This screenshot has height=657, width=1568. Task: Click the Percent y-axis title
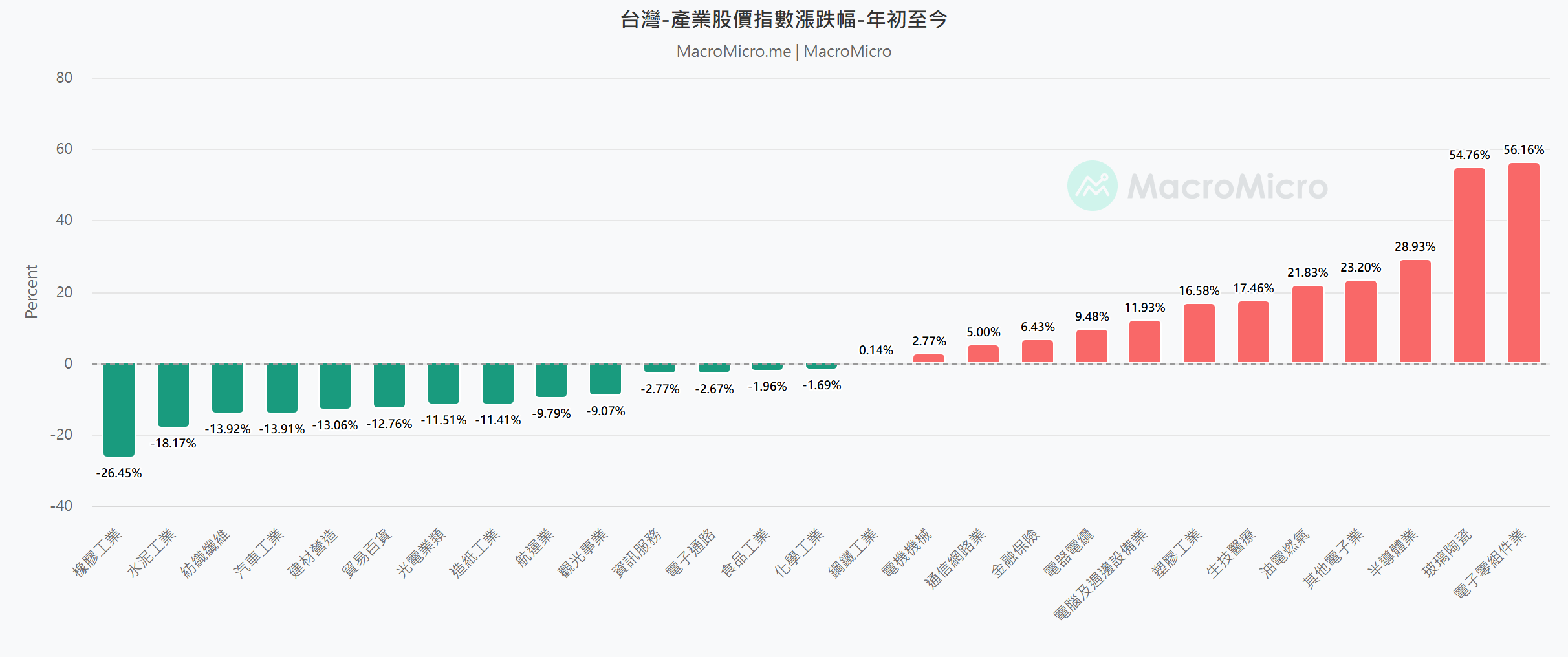pyautogui.click(x=31, y=292)
